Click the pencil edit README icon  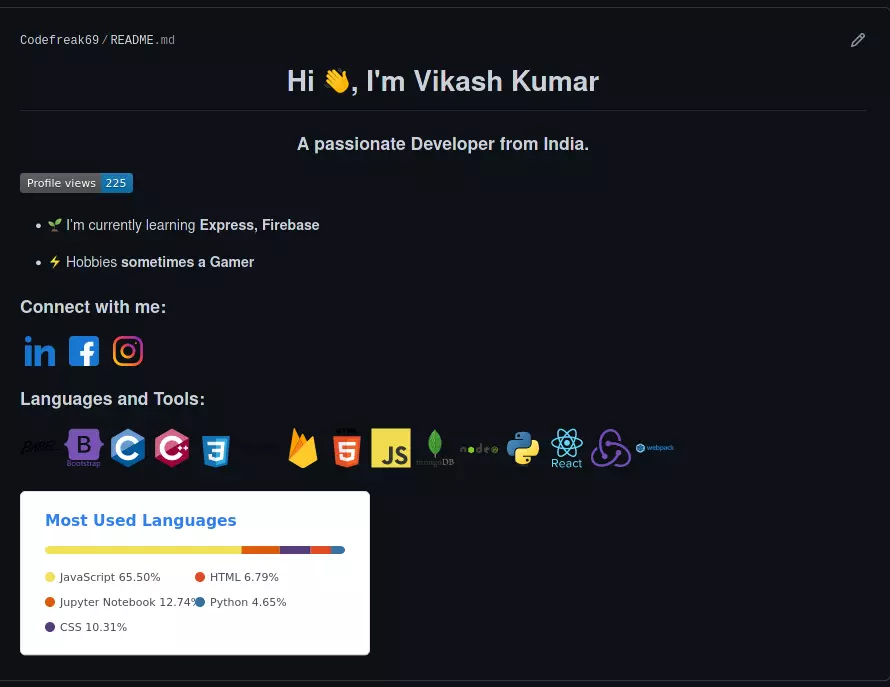pyautogui.click(x=858, y=40)
